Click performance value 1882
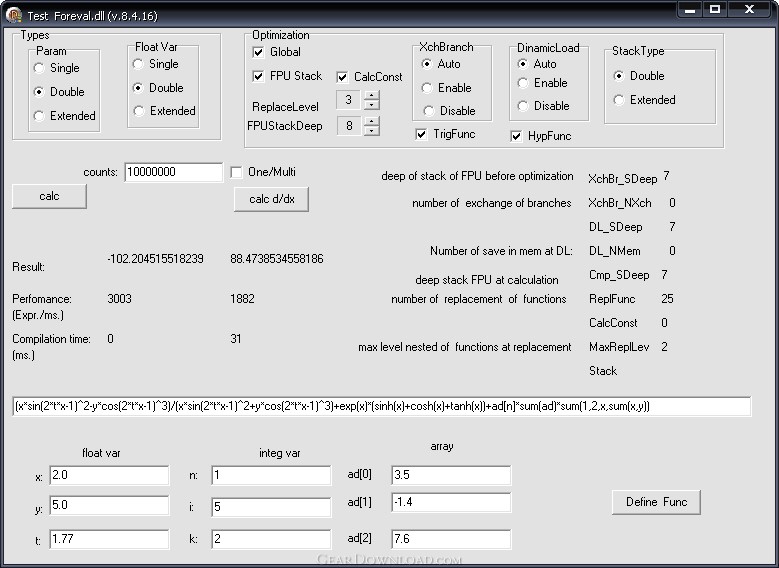The height and width of the screenshot is (568, 779). (242, 299)
